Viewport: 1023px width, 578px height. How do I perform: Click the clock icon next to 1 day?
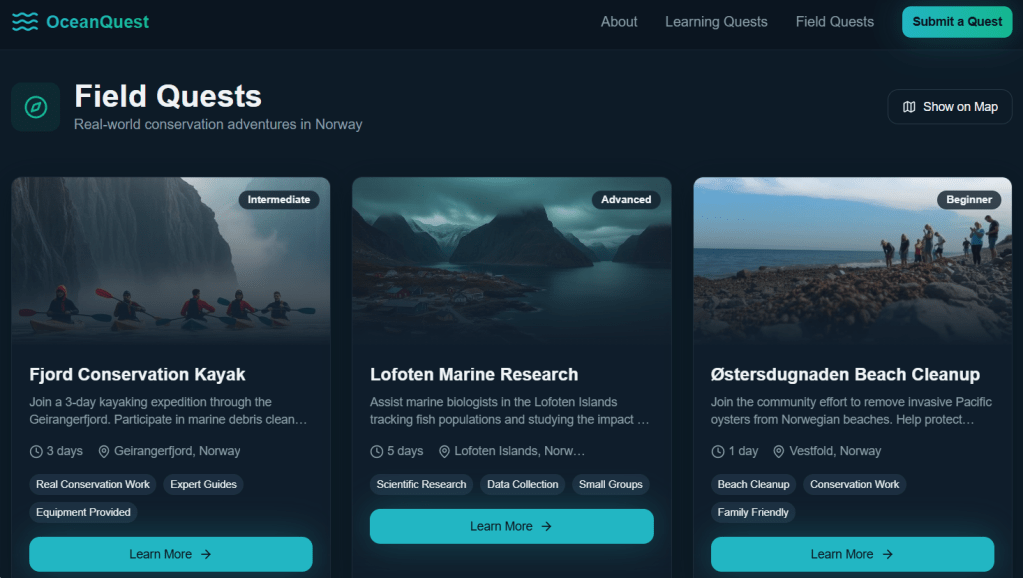(x=718, y=451)
